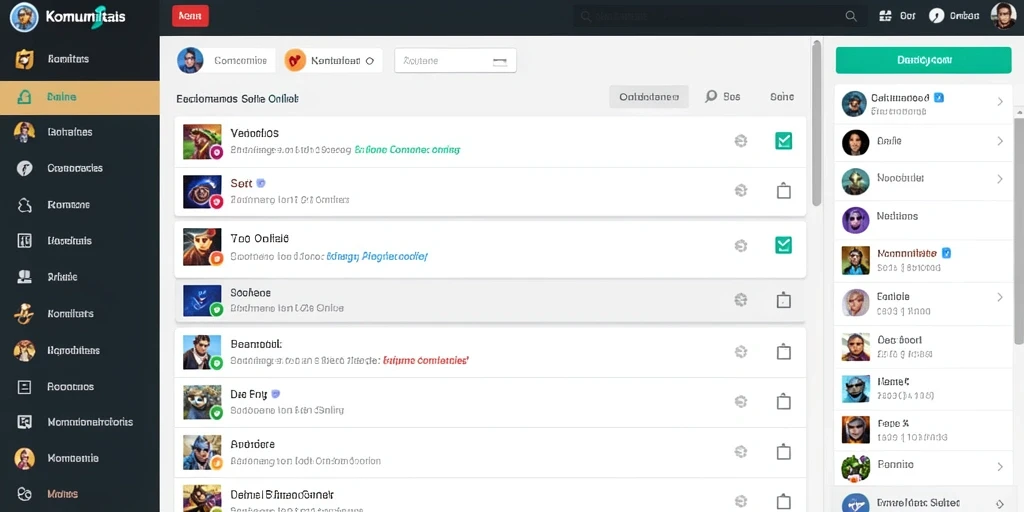Check the Deimal row checkbox
This screenshot has width=1024, height=512.
[x=783, y=502]
